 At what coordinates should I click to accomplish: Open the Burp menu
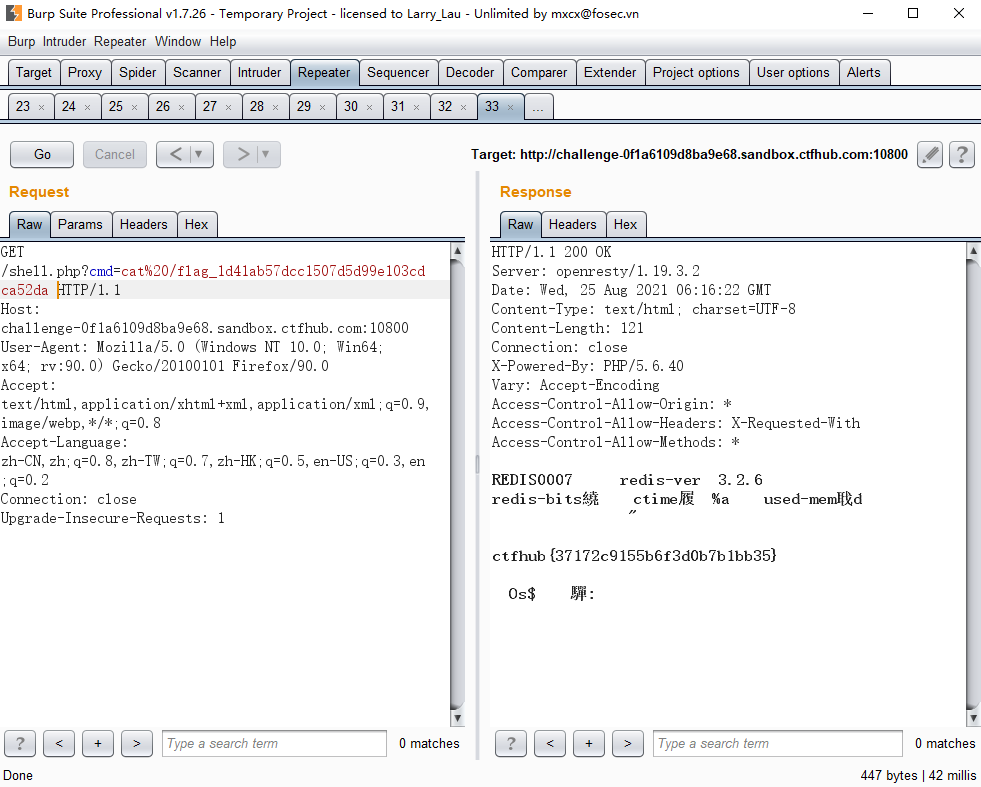pyautogui.click(x=21, y=41)
